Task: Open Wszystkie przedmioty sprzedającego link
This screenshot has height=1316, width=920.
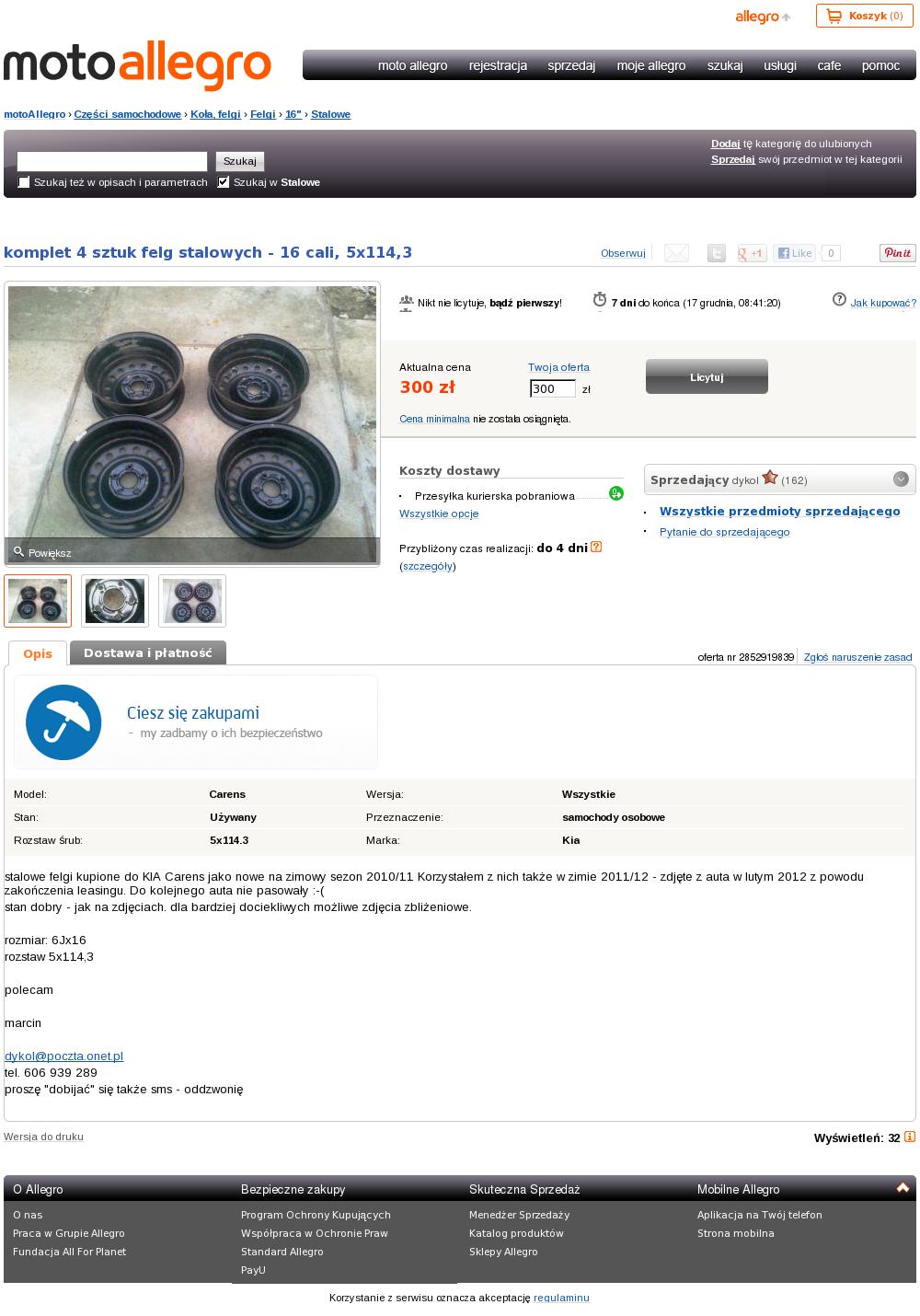Action: tap(780, 511)
